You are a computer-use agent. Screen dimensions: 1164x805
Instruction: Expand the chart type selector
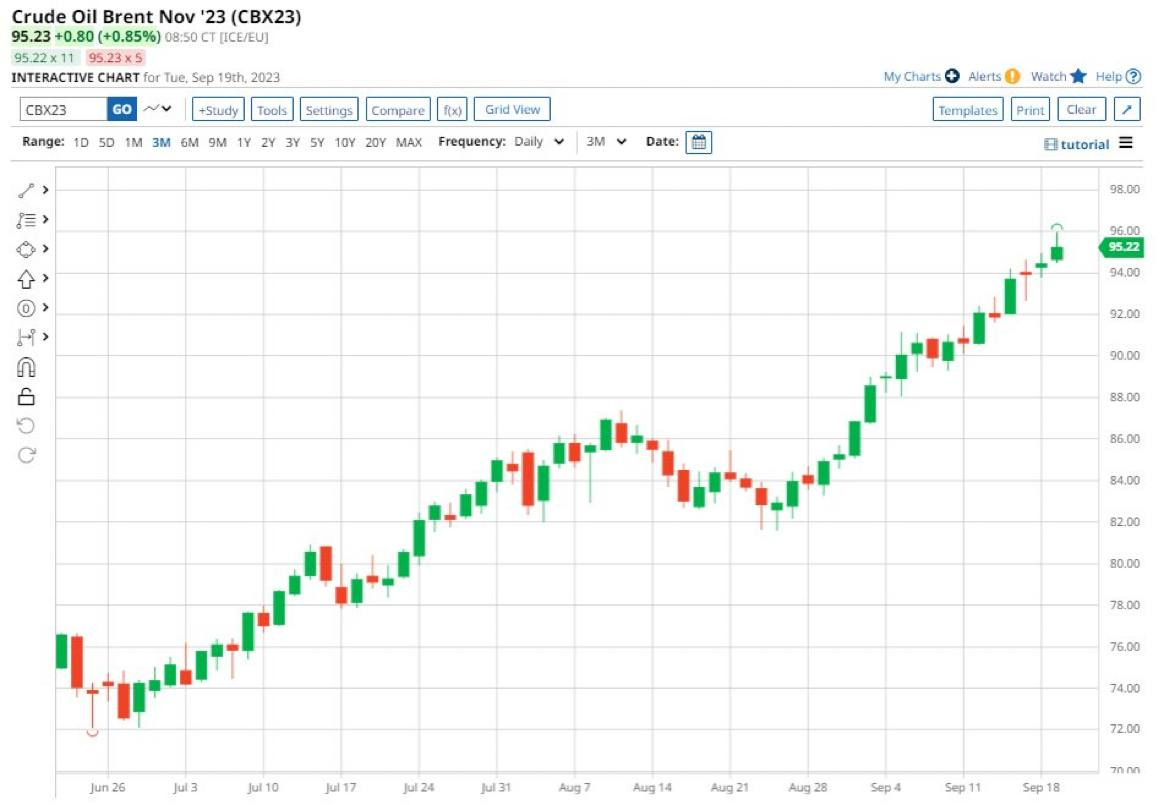tap(157, 109)
